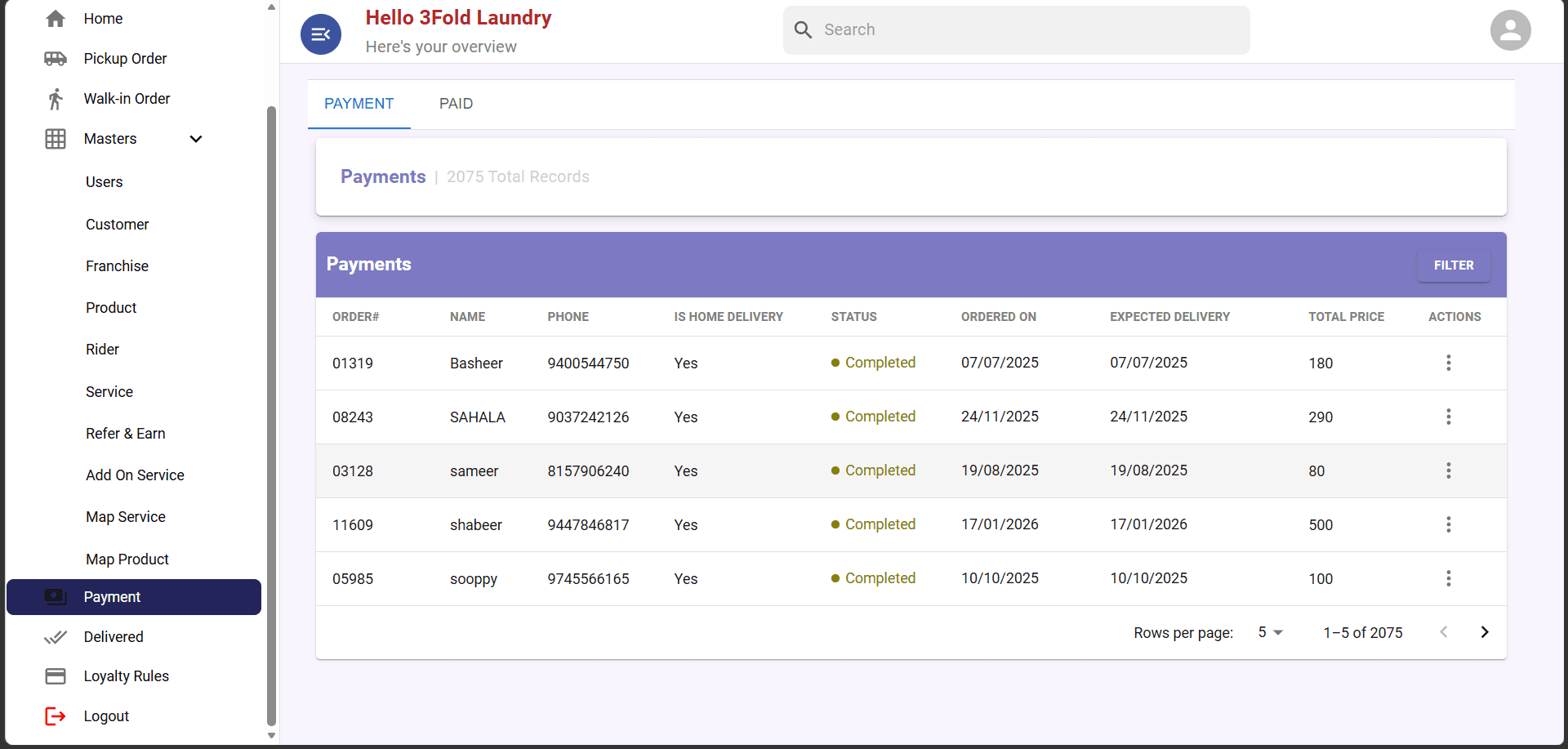
Task: Click the Walk-in Order pedestrian icon
Action: point(56,99)
